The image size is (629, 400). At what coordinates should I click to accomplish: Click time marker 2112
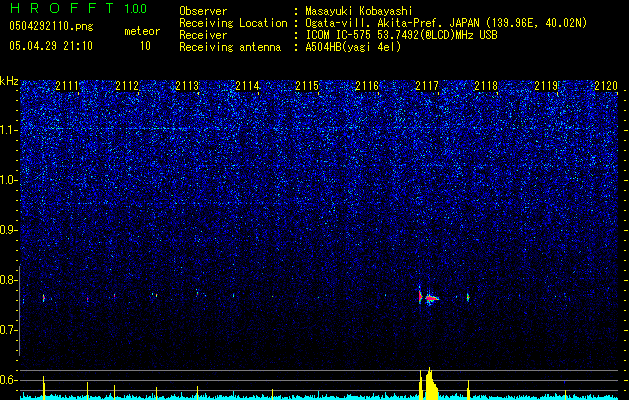pyautogui.click(x=127, y=86)
